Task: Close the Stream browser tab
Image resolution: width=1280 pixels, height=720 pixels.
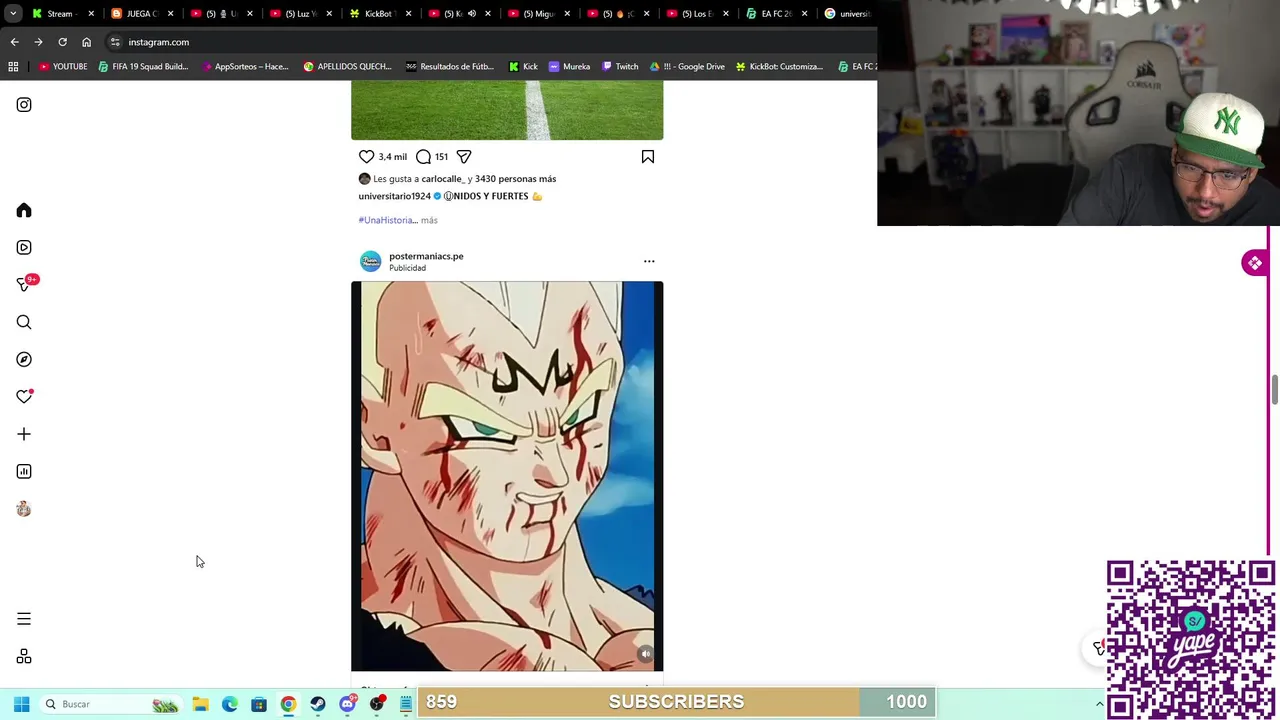Action: tap(91, 14)
